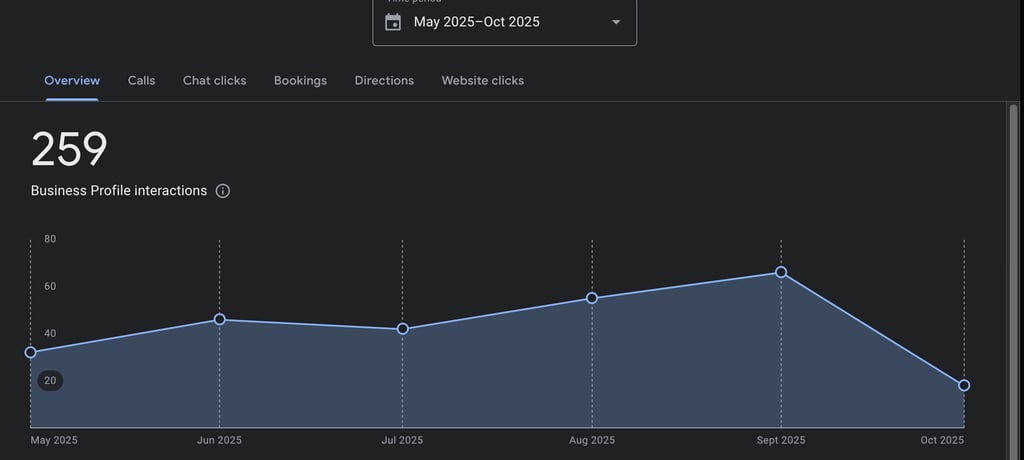Screen dimensions: 1024x460
Task: Go to the Bookings tab
Action: (300, 80)
